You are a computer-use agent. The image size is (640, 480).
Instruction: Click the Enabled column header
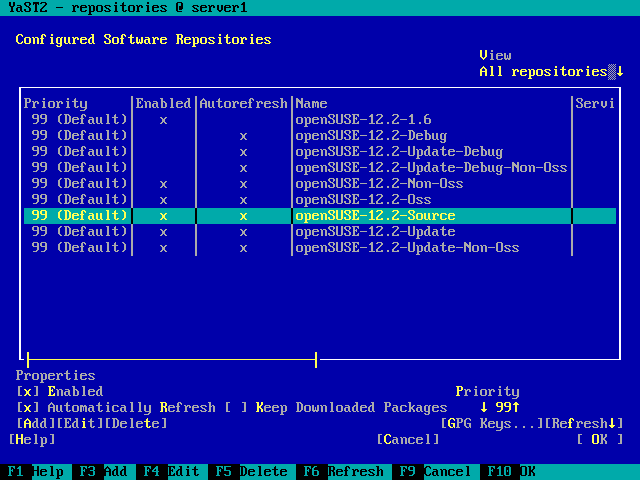pos(163,104)
